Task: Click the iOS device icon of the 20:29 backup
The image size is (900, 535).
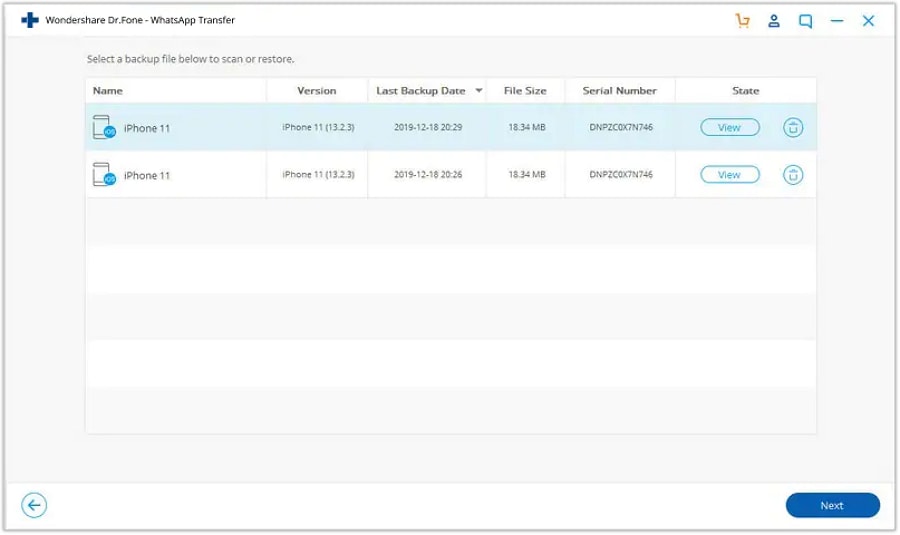Action: (104, 127)
